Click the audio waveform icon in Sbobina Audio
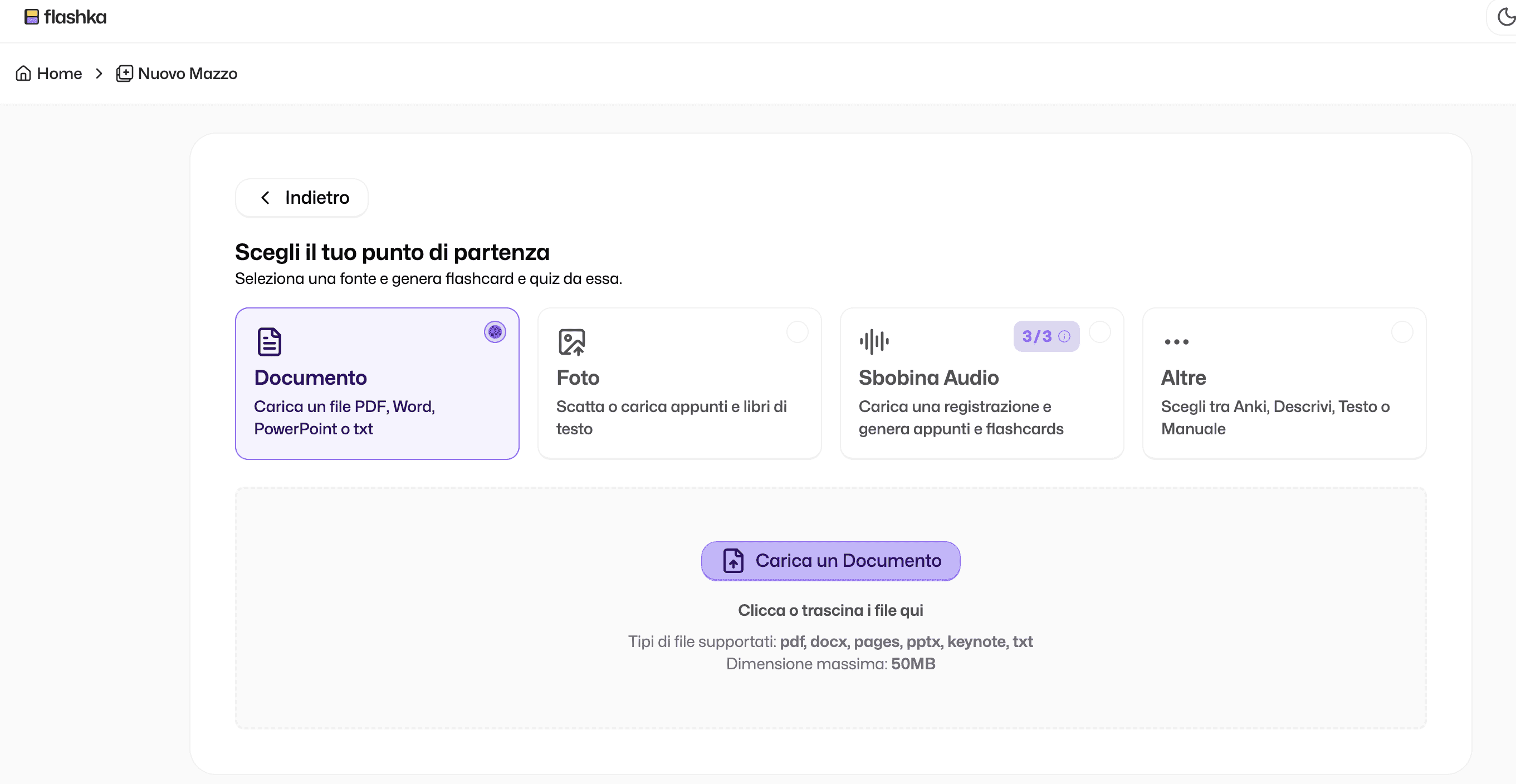This screenshot has width=1516, height=784. point(874,340)
